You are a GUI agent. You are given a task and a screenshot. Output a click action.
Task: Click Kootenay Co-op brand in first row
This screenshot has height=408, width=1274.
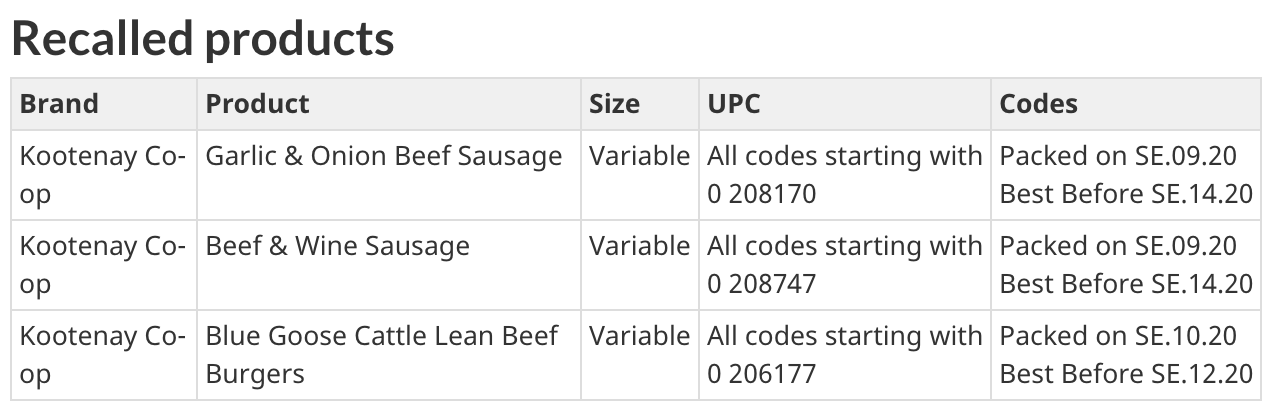(x=104, y=175)
